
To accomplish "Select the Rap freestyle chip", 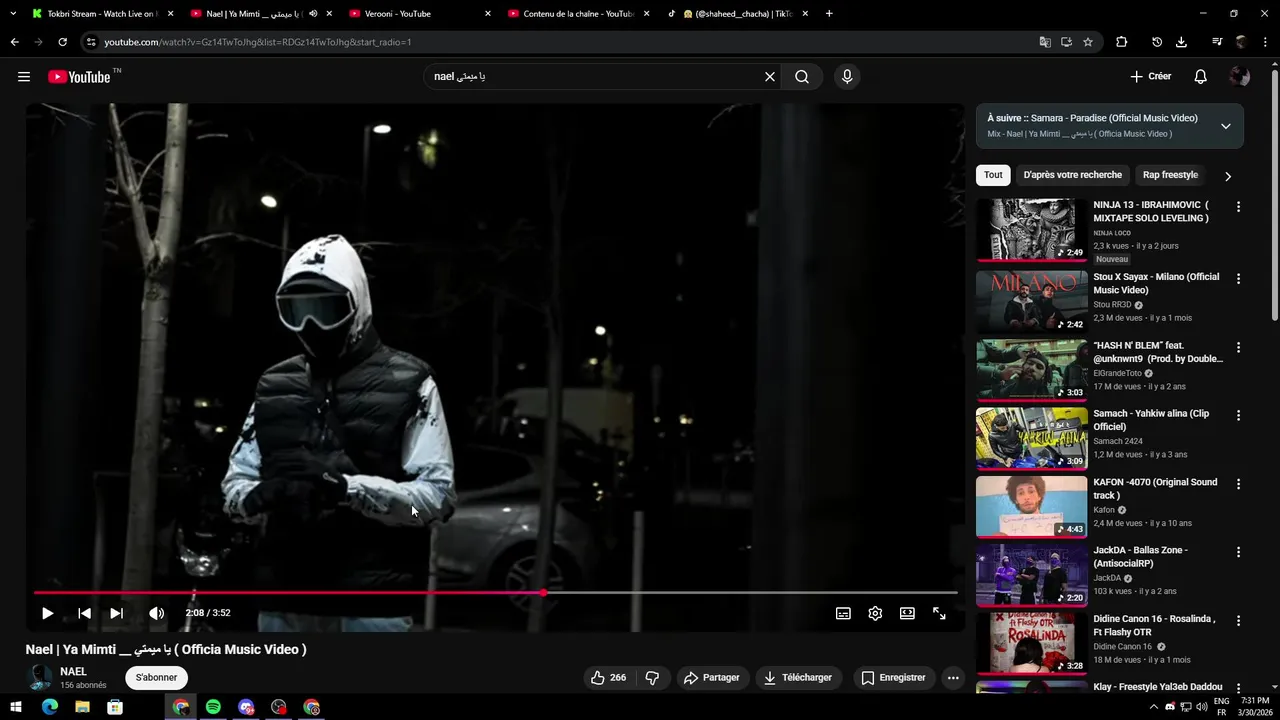I will pos(1170,175).
